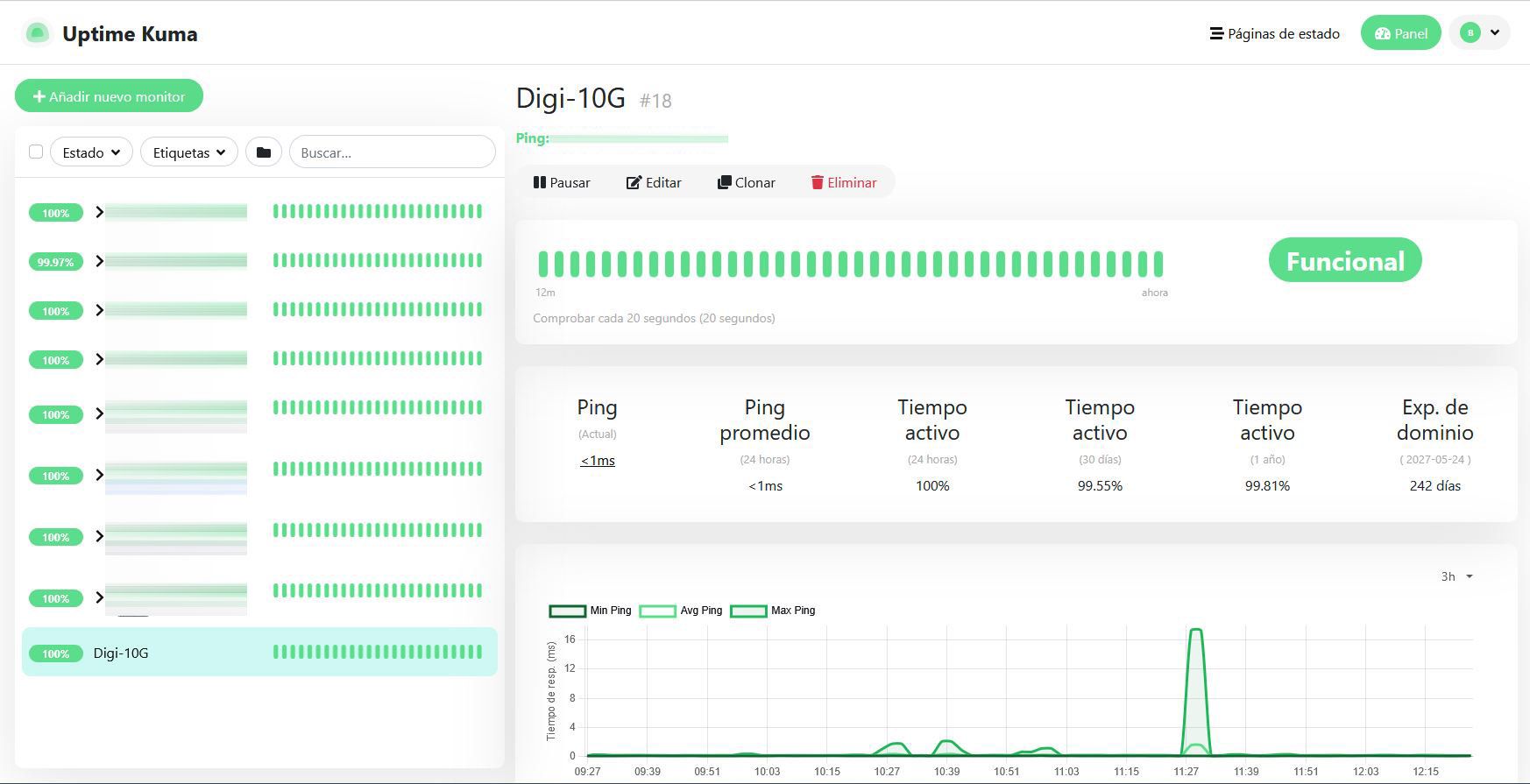Toggle Min Ping legend series
This screenshot has width=1530, height=784.
pos(590,611)
